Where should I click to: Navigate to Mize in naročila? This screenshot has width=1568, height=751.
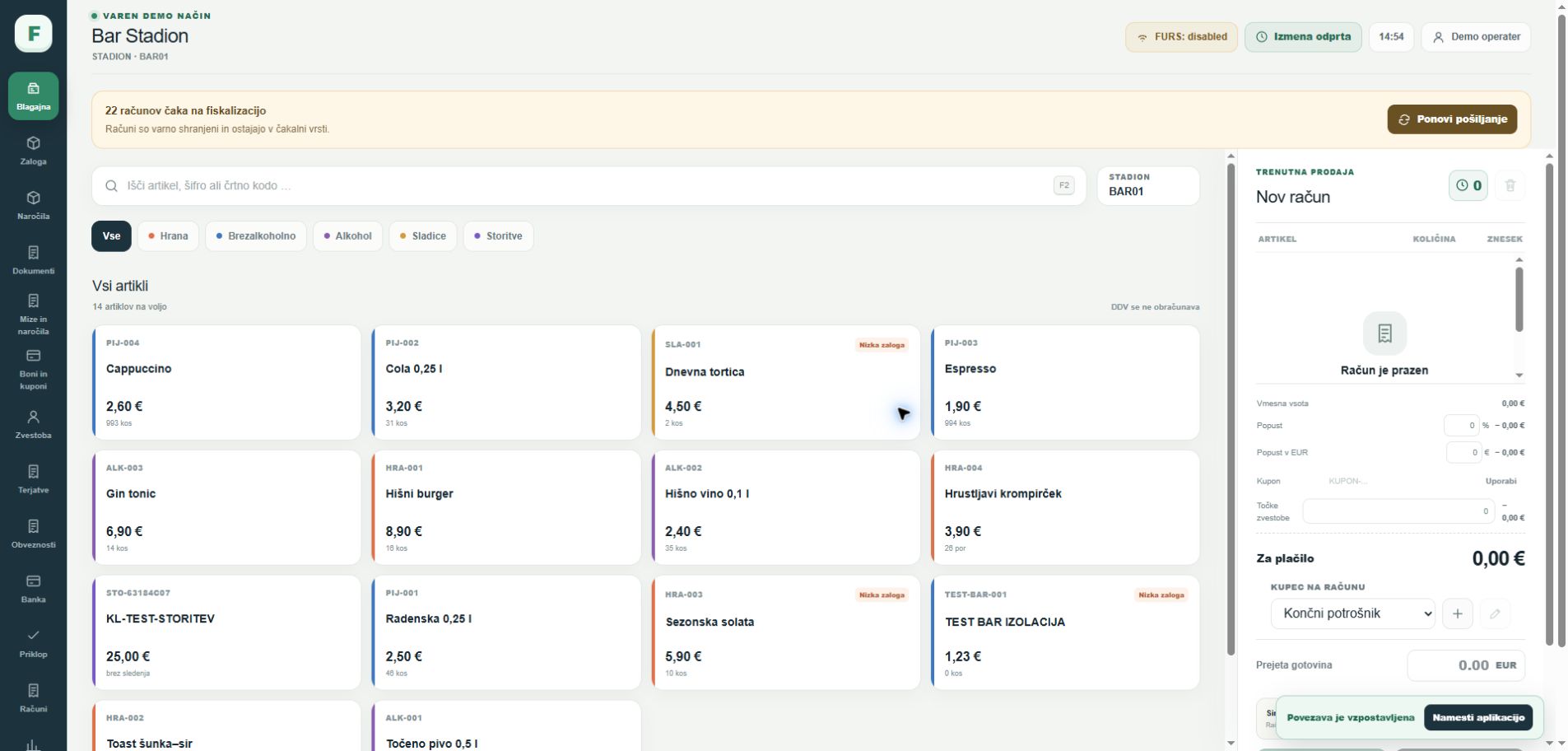(x=34, y=315)
